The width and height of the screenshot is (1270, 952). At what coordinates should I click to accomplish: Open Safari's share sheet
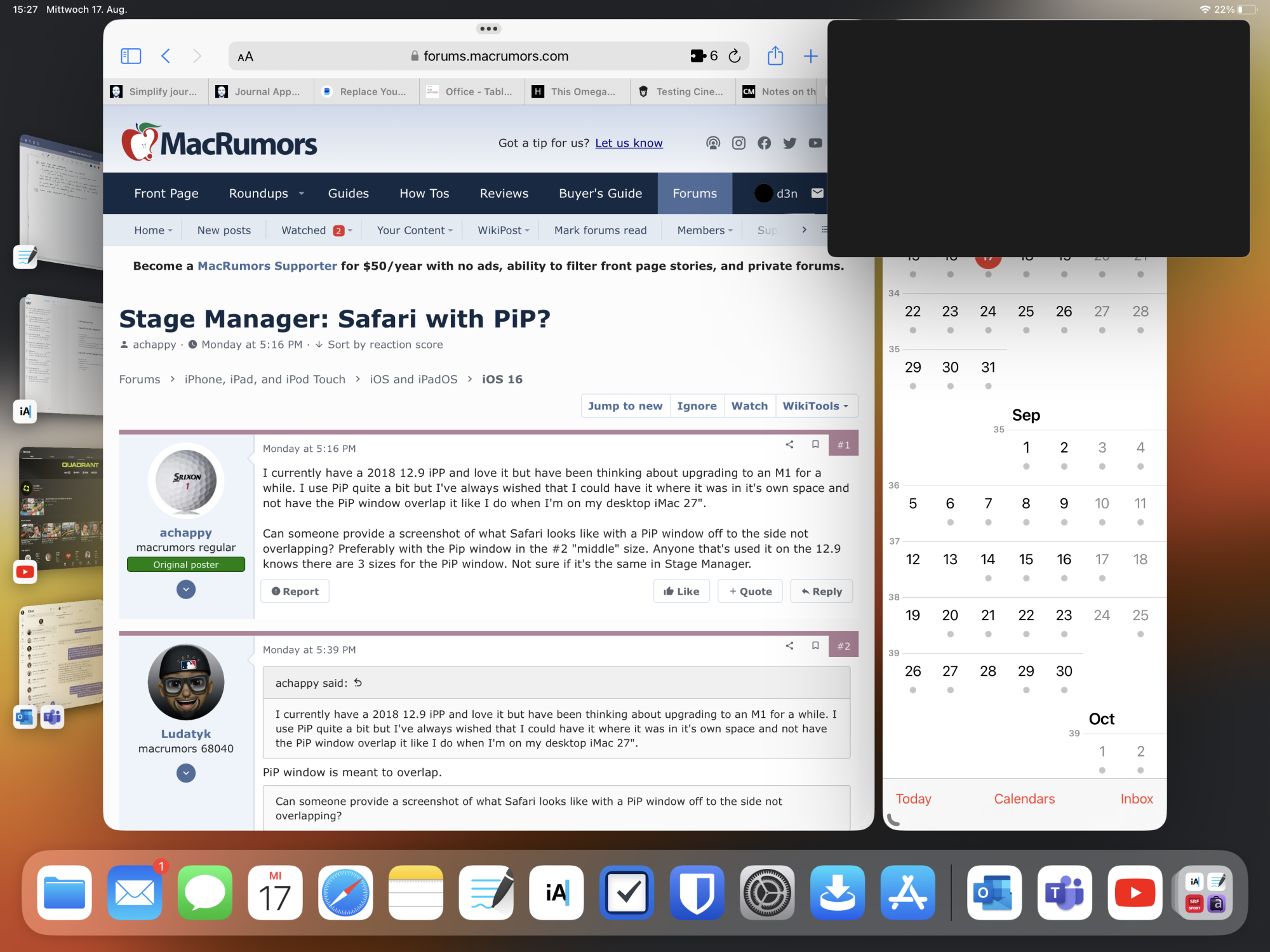[775, 56]
